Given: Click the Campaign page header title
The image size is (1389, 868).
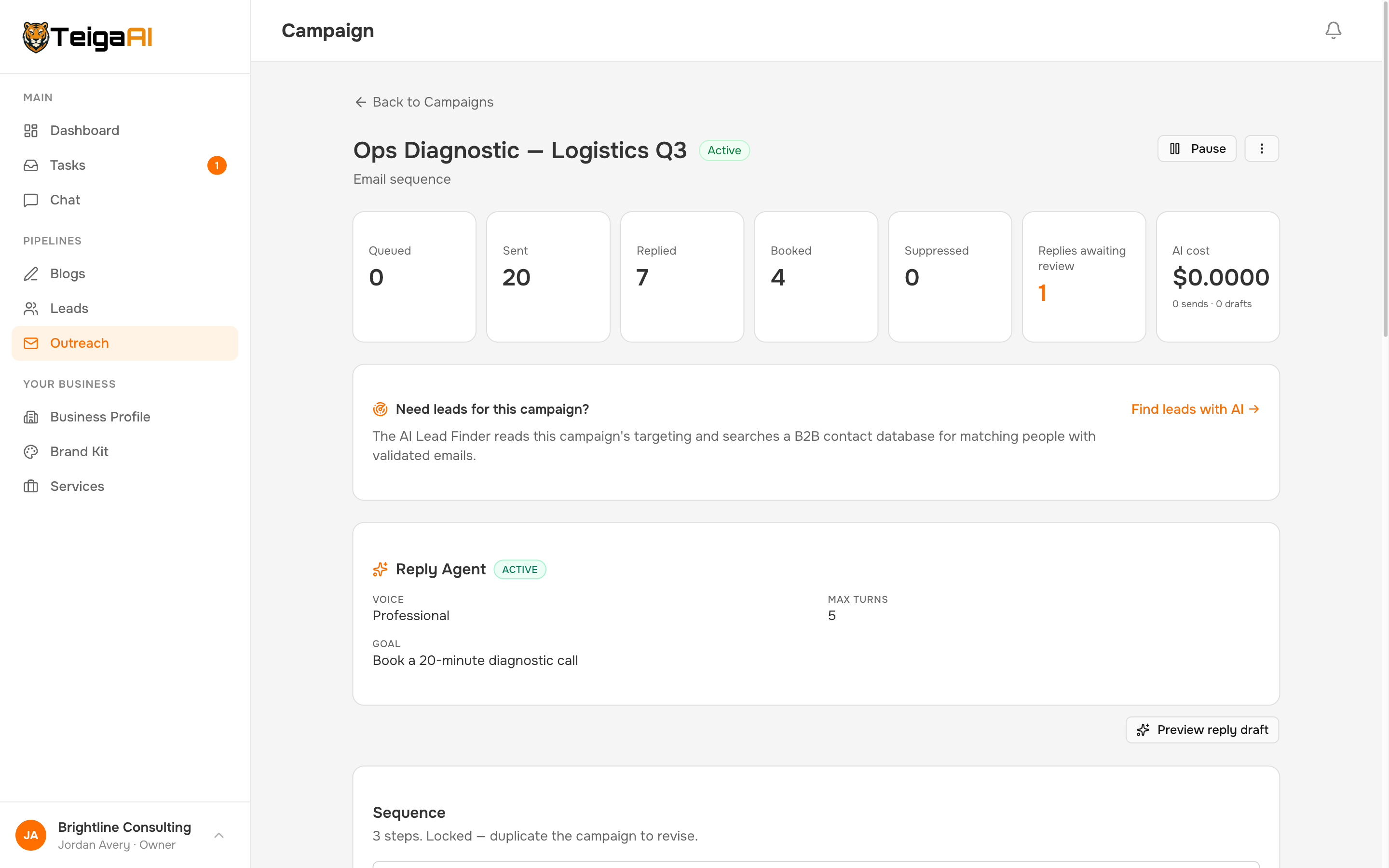Looking at the screenshot, I should point(328,30).
